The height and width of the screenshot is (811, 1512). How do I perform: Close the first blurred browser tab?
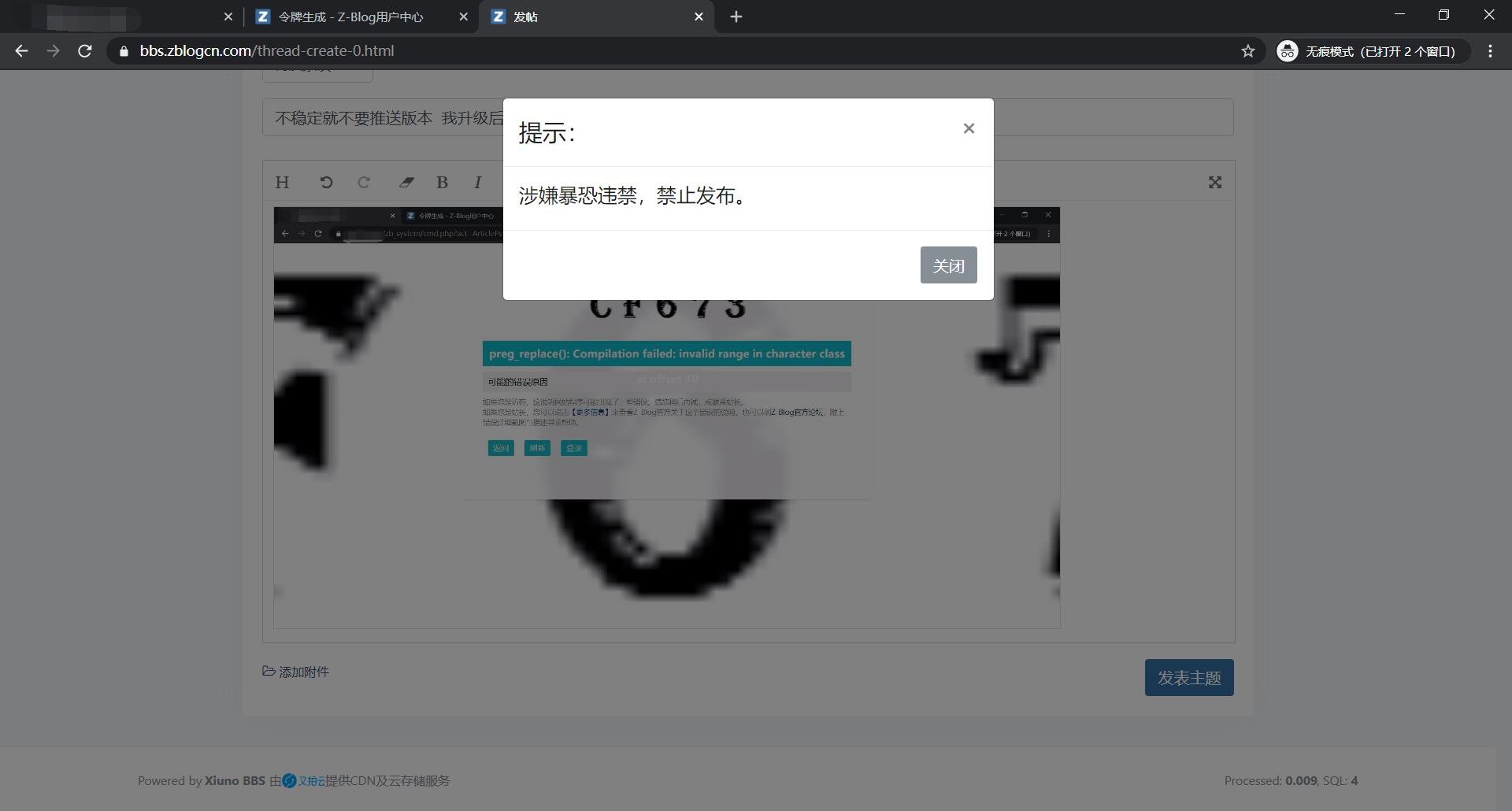click(228, 17)
